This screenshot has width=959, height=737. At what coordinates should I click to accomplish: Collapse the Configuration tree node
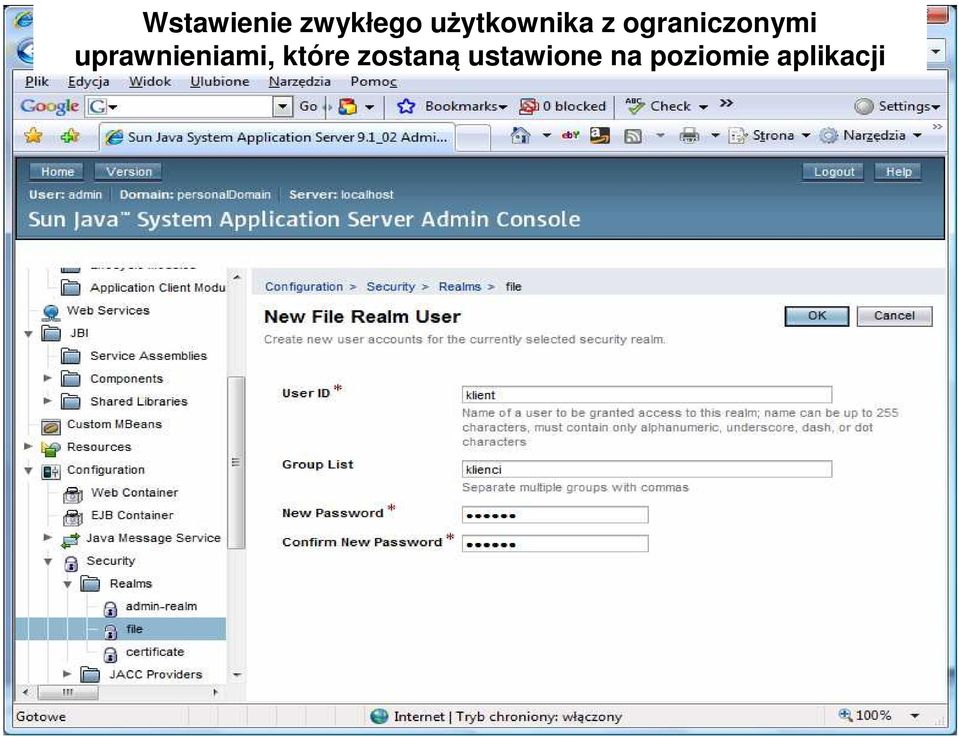(28, 471)
